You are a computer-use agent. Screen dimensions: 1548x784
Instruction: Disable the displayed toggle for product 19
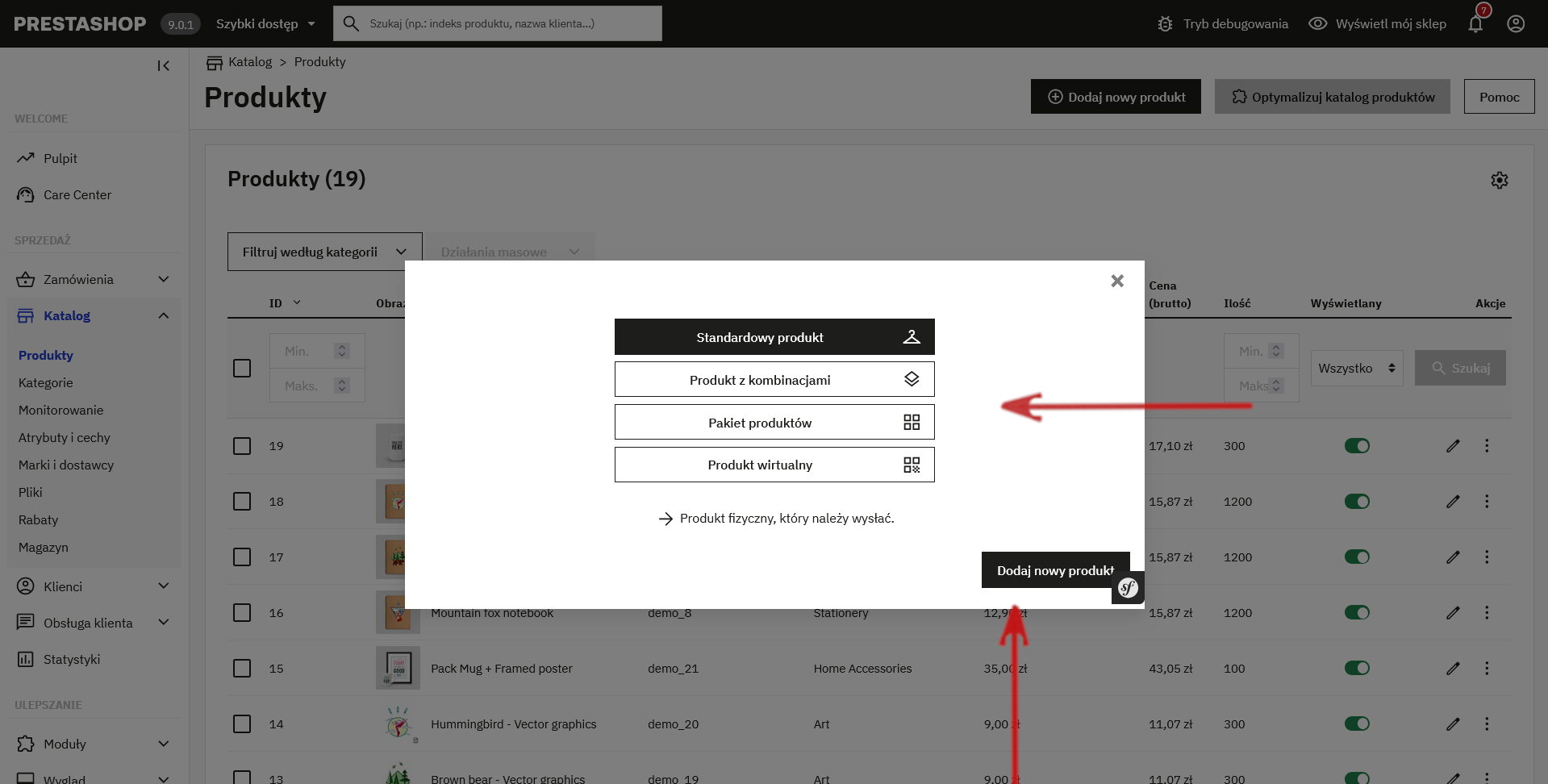click(1357, 446)
